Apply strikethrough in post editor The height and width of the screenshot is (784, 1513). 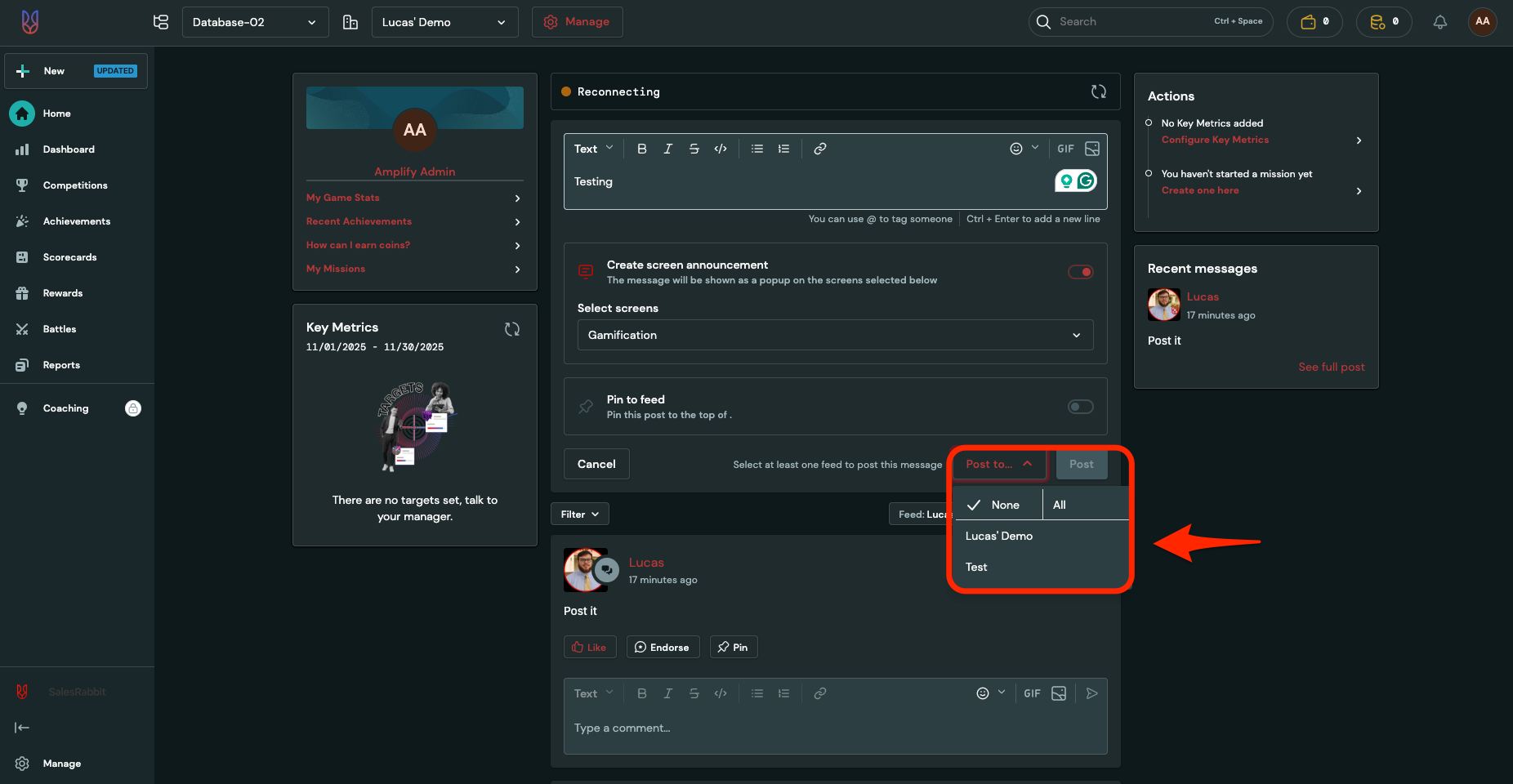click(694, 149)
